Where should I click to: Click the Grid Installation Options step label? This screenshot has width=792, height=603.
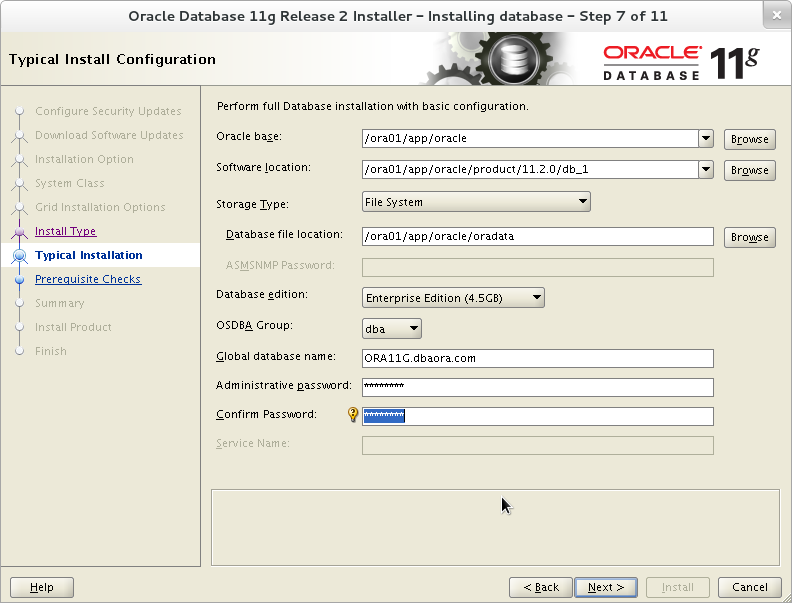(x=100, y=207)
